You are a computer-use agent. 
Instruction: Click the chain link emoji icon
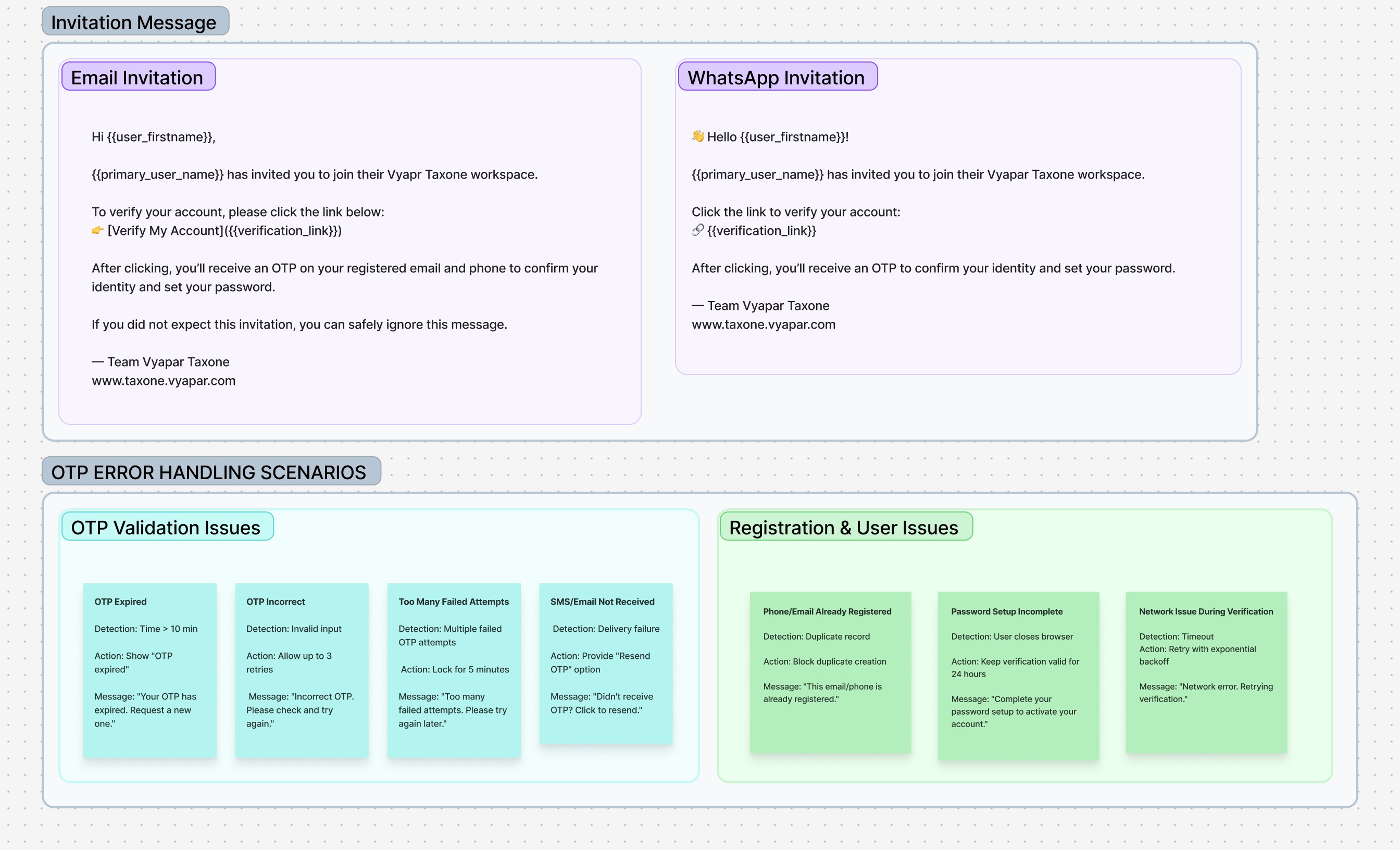coord(698,230)
